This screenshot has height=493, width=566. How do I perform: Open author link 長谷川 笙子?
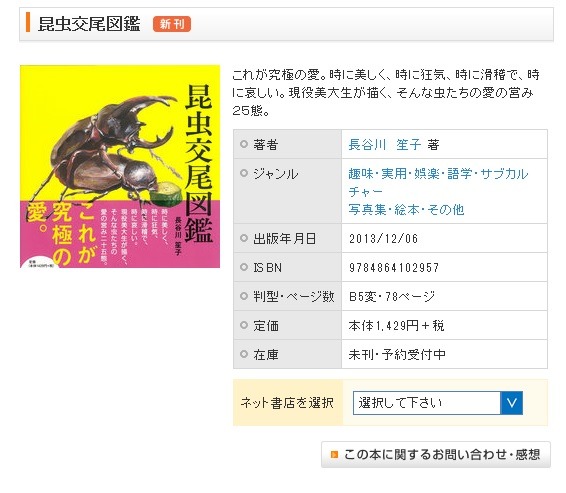pyautogui.click(x=385, y=145)
